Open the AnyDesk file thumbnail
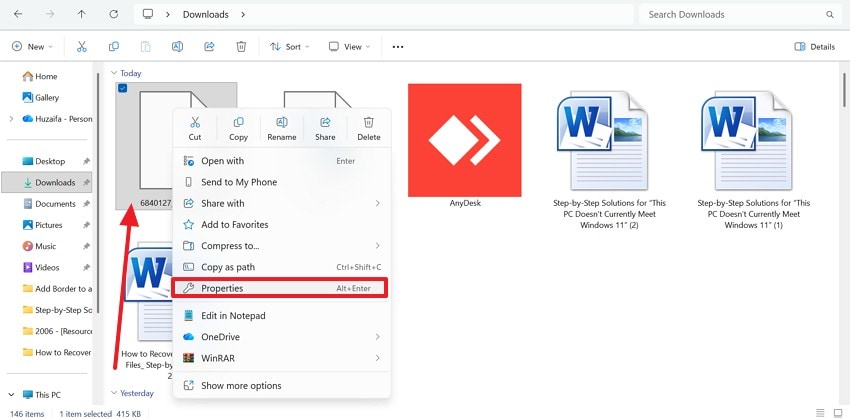Screen dimensions: 850x419 (x=465, y=140)
